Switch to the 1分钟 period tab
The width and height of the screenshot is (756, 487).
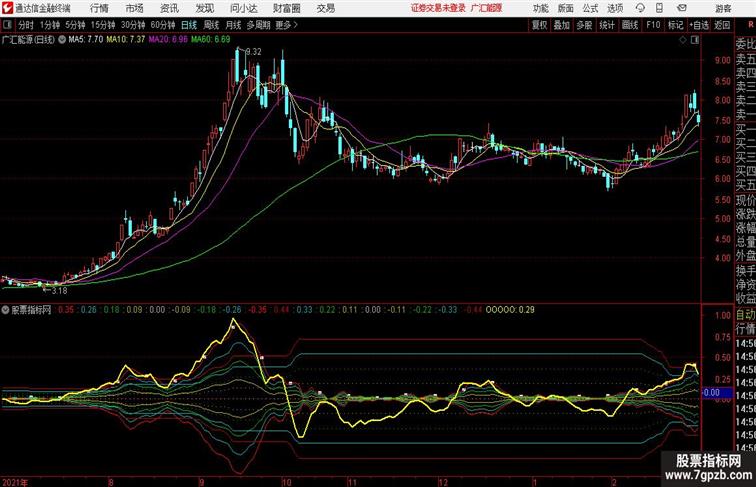50,25
